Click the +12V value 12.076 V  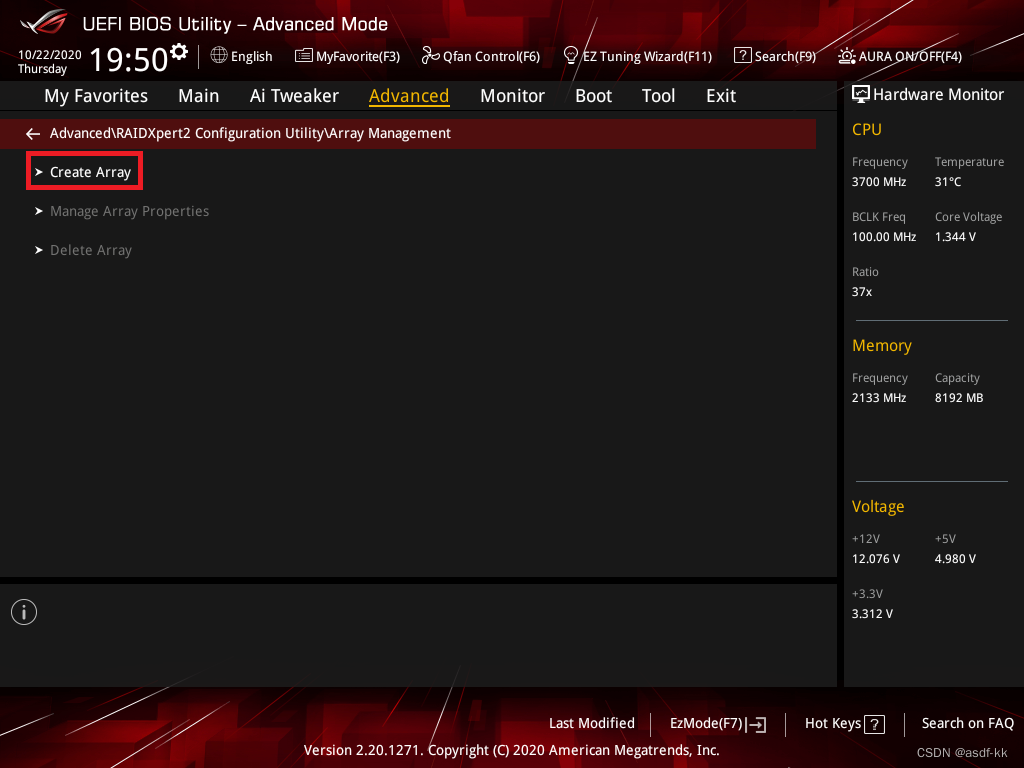tap(875, 559)
